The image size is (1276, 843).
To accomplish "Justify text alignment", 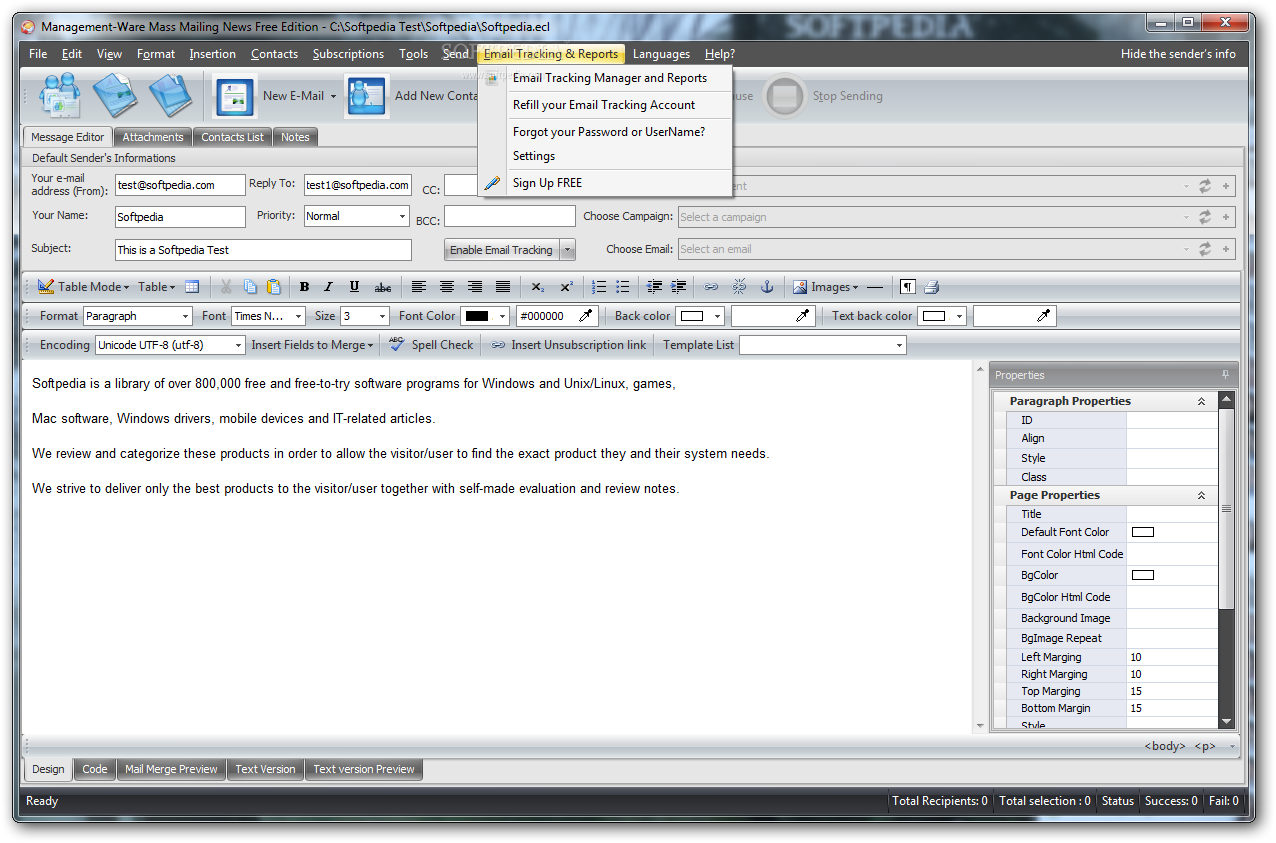I will click(x=503, y=287).
